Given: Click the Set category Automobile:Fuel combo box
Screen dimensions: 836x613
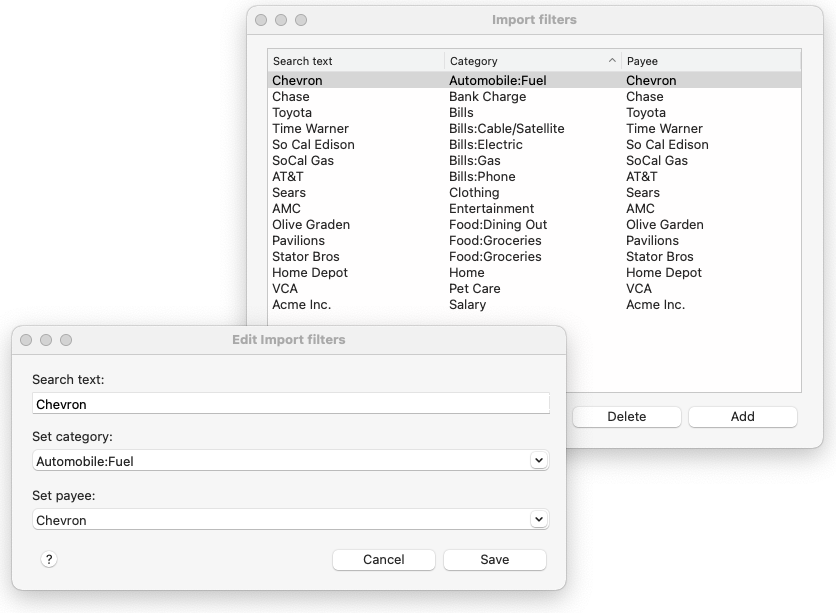Looking at the screenshot, I should 291,461.
